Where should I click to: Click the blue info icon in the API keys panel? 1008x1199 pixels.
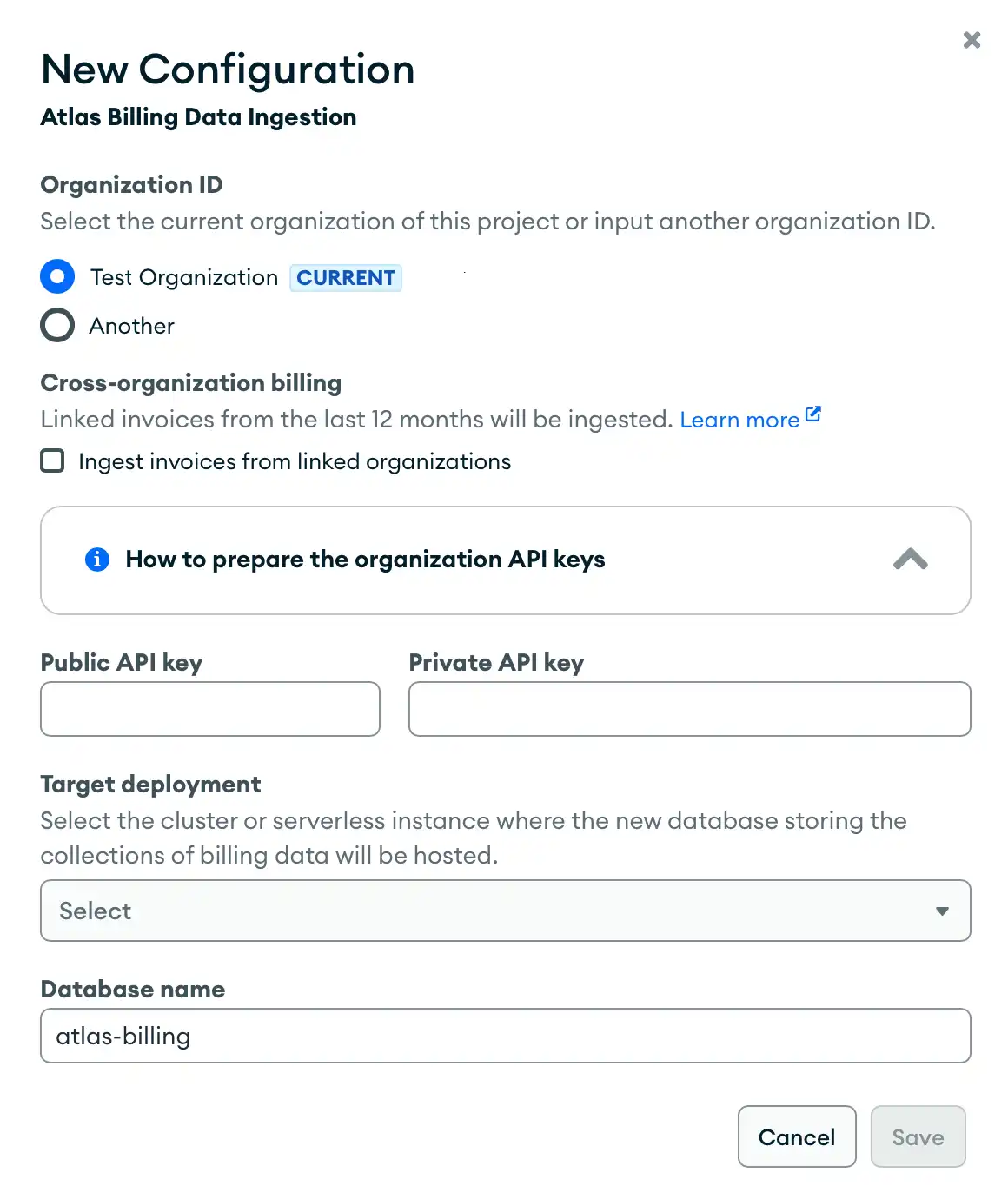97,560
